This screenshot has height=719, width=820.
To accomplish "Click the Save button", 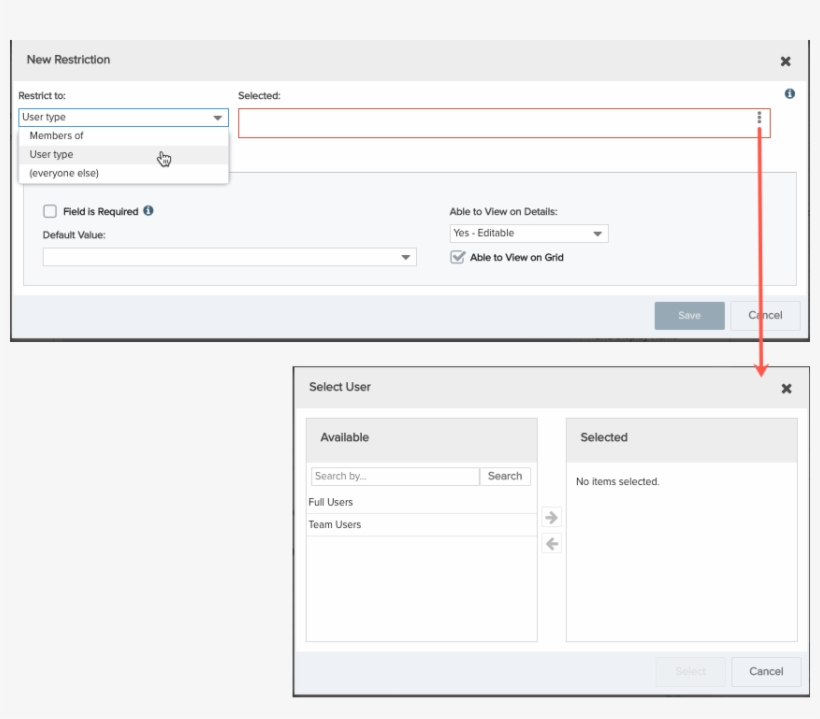I will pyautogui.click(x=689, y=315).
